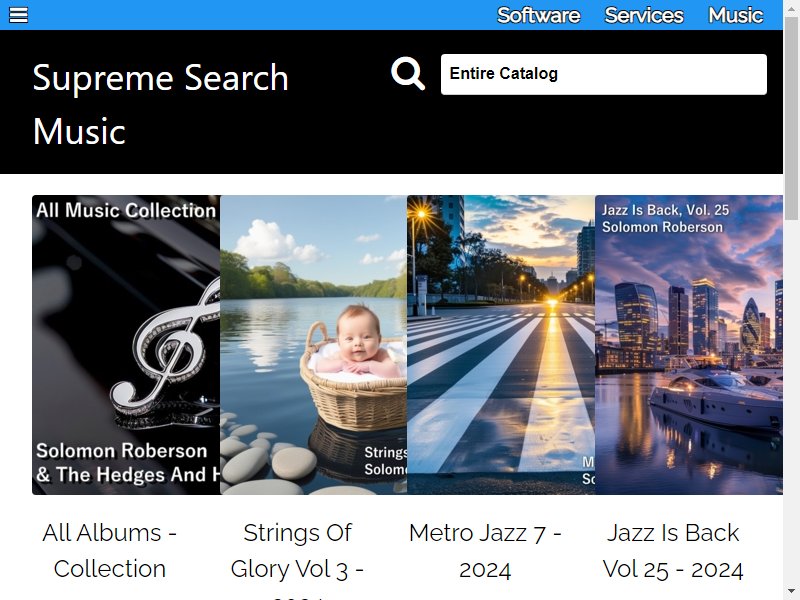Screen dimensions: 800x600
Task: Open the hamburger menu icon
Action: 18,15
